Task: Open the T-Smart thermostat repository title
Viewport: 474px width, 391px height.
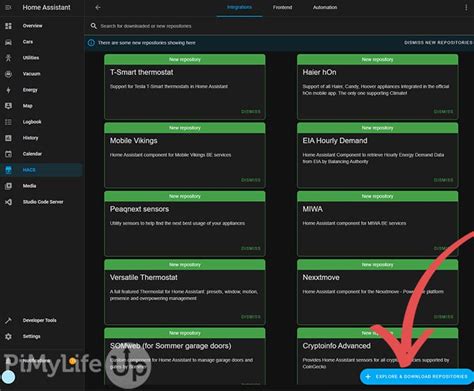Action: (x=142, y=72)
